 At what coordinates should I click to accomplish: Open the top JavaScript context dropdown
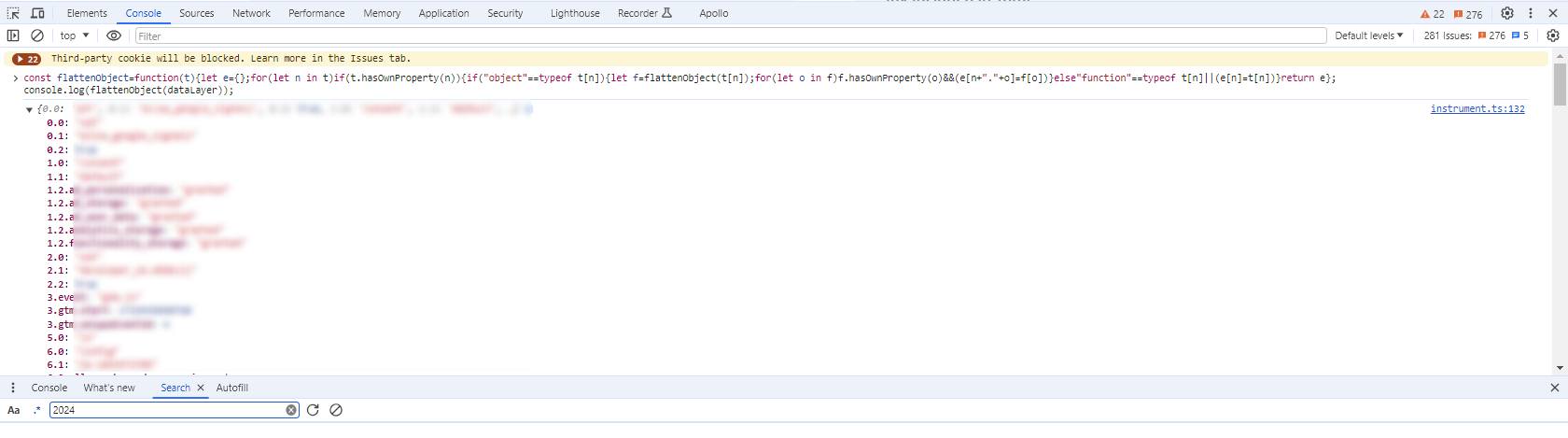coord(75,35)
